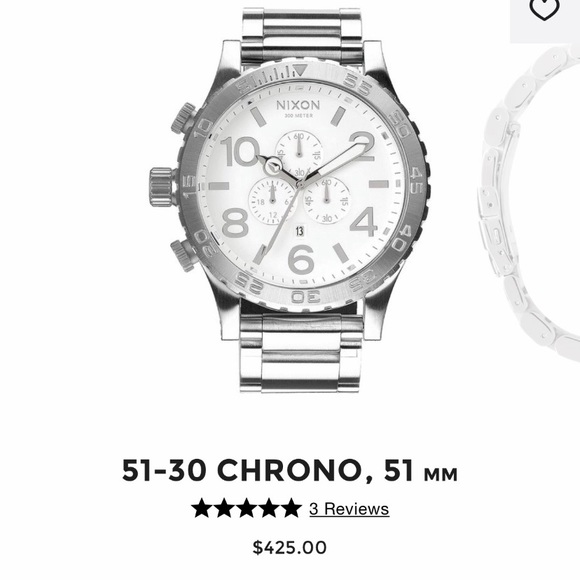
Task: Click the NIXON logo on the dial
Action: pos(298,105)
